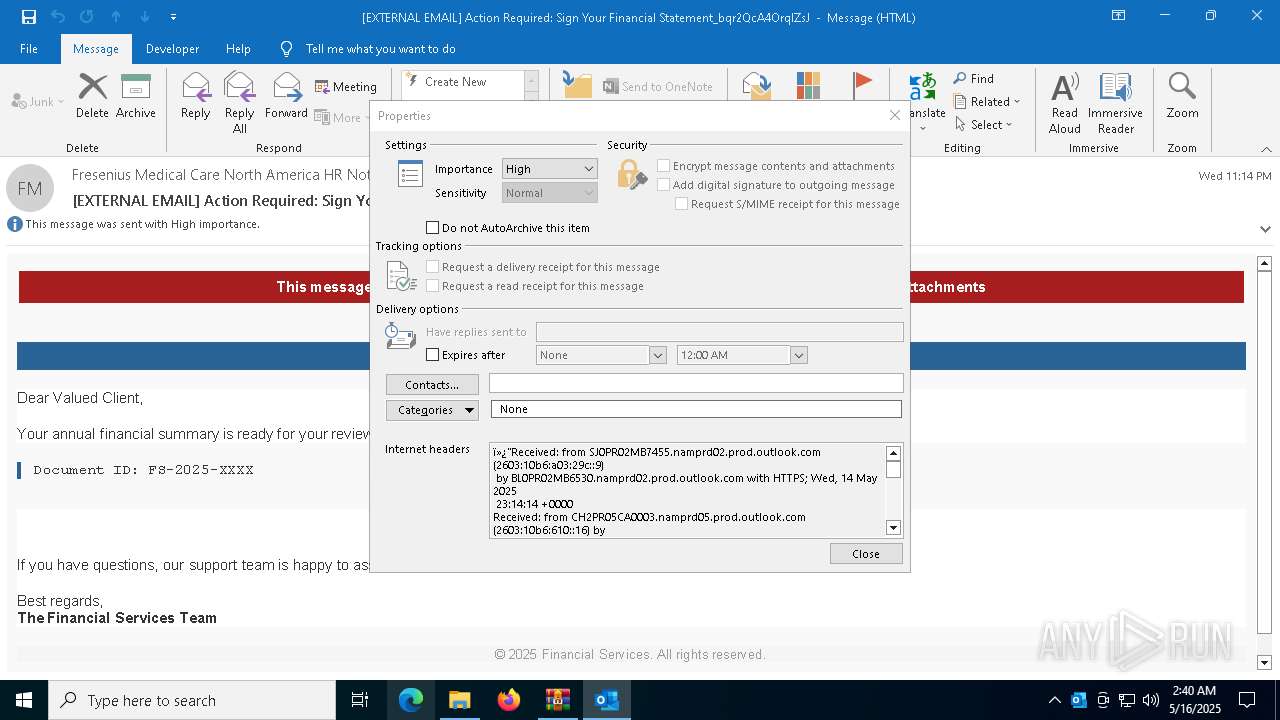Viewport: 1280px width, 720px height.
Task: Open File Explorer from taskbar
Action: coord(459,700)
